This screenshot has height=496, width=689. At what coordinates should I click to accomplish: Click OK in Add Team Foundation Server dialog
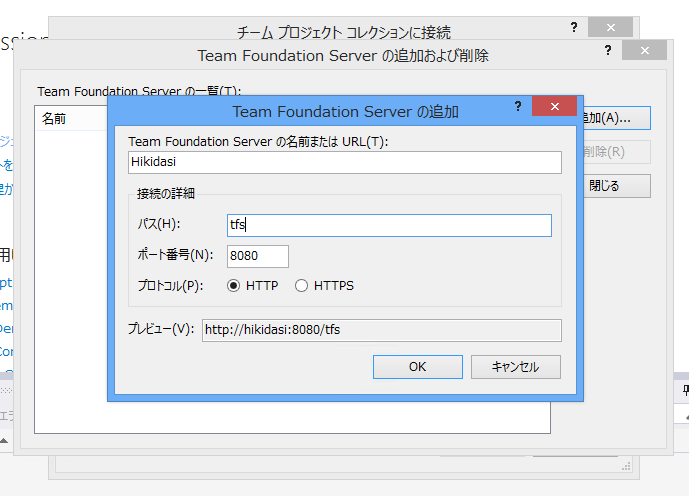point(417,367)
